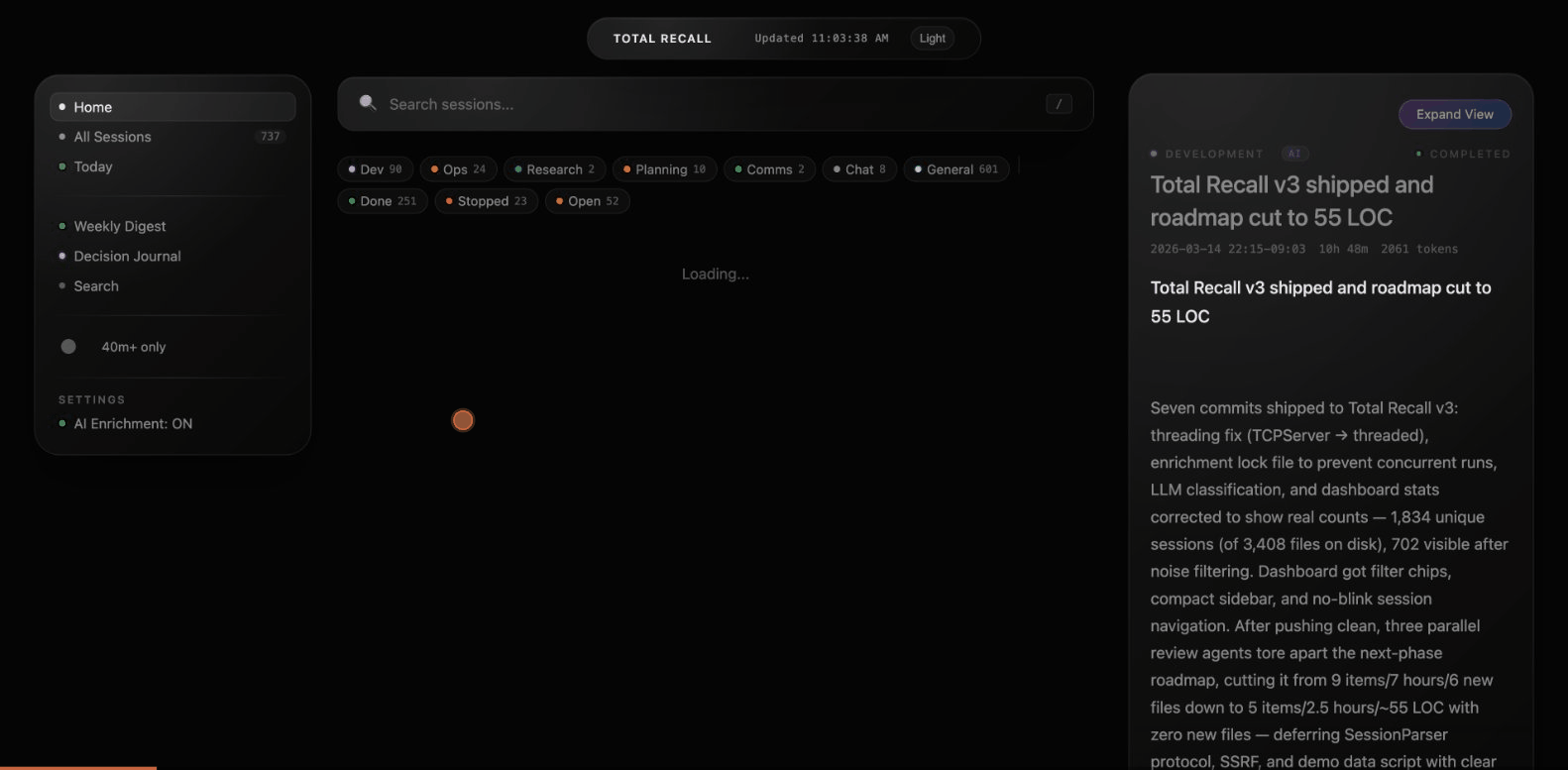Click the 2061 tokens text
The width and height of the screenshot is (1568, 770).
tap(1419, 249)
